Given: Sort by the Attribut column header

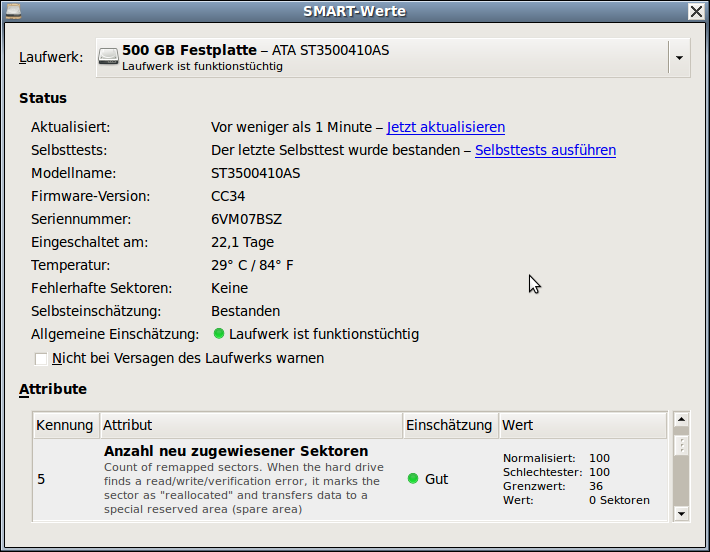Looking at the screenshot, I should click(250, 425).
